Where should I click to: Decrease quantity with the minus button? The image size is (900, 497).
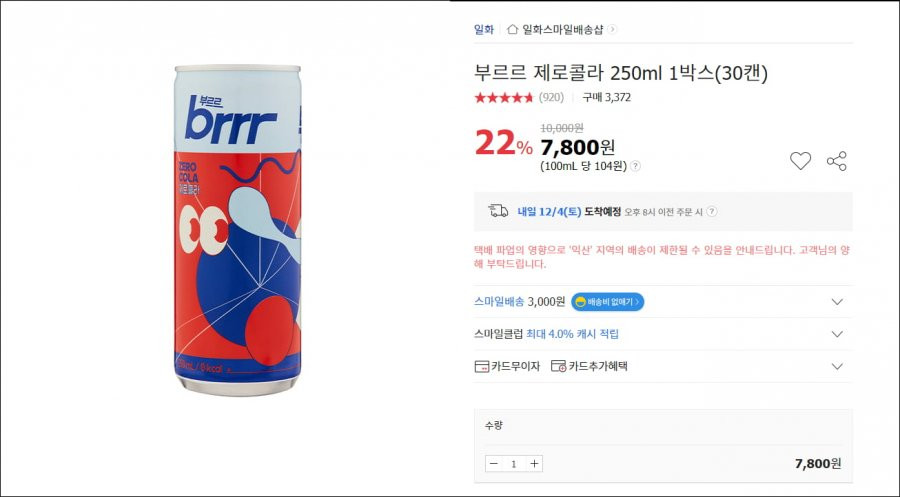pyautogui.click(x=493, y=464)
